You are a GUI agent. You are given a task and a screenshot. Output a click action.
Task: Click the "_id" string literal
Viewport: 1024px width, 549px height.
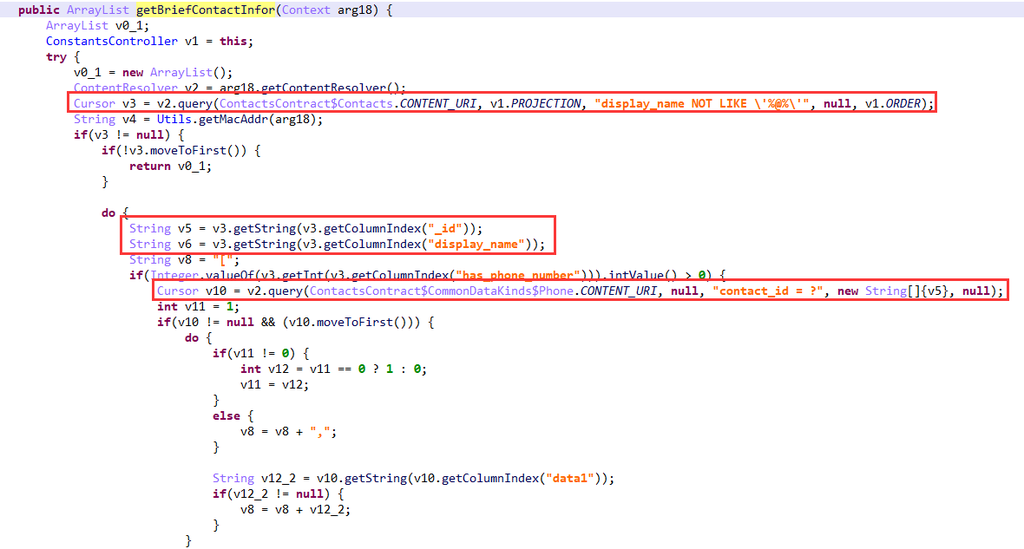(446, 228)
